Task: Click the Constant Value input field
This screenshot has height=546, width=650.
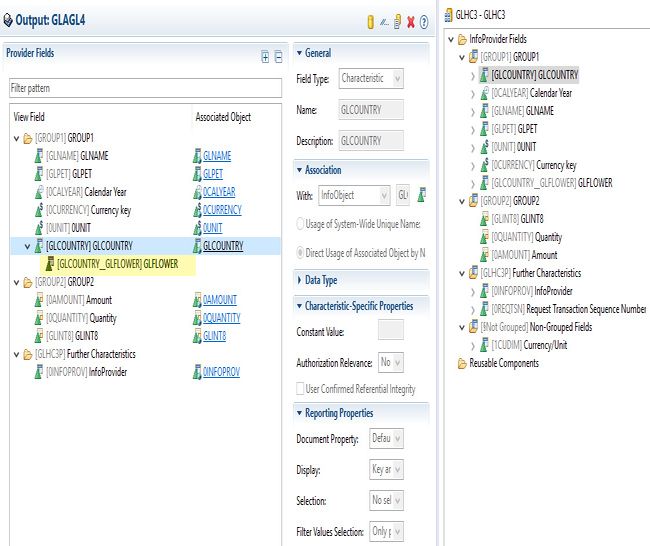Action: [390, 330]
